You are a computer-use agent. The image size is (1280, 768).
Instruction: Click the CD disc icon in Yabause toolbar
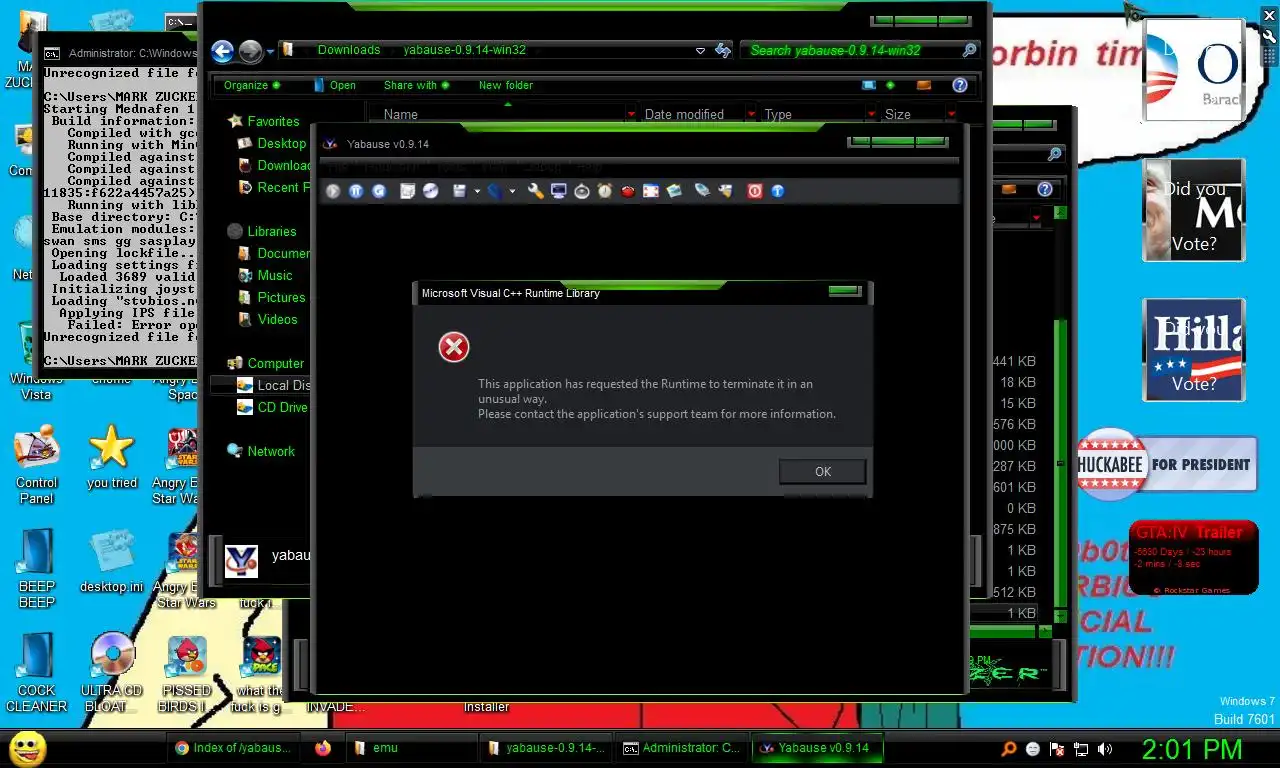click(431, 191)
